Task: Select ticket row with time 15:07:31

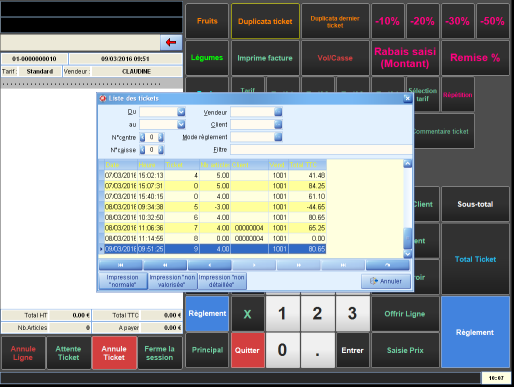Action: [x=215, y=186]
